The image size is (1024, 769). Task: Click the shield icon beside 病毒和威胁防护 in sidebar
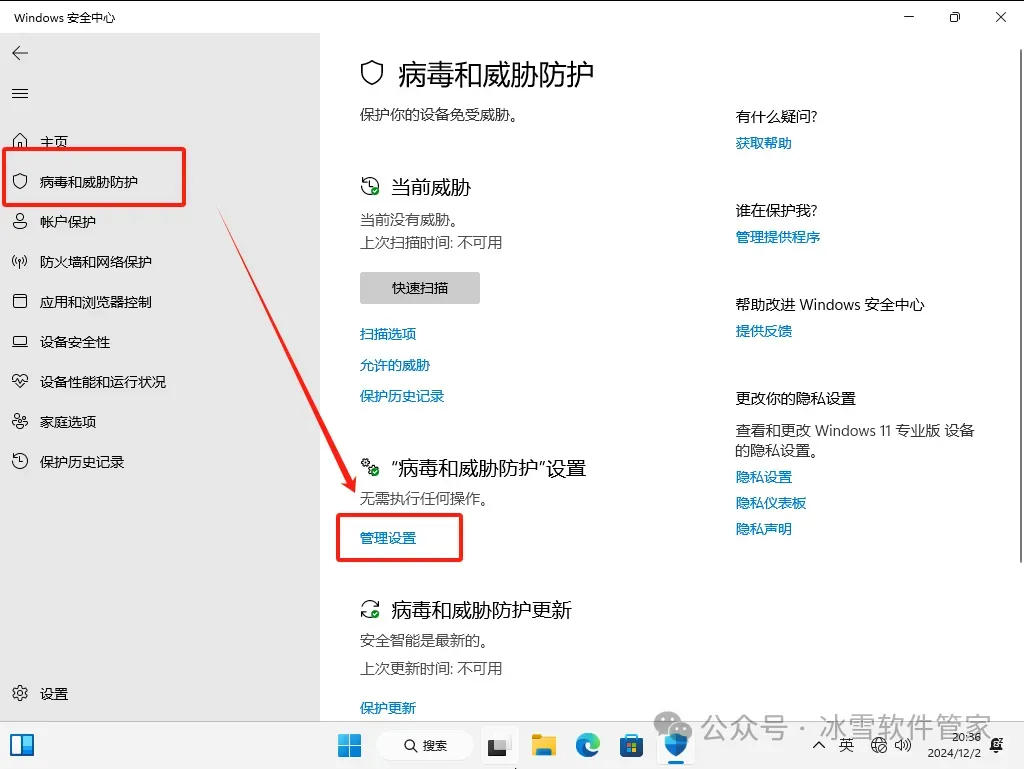[20, 181]
